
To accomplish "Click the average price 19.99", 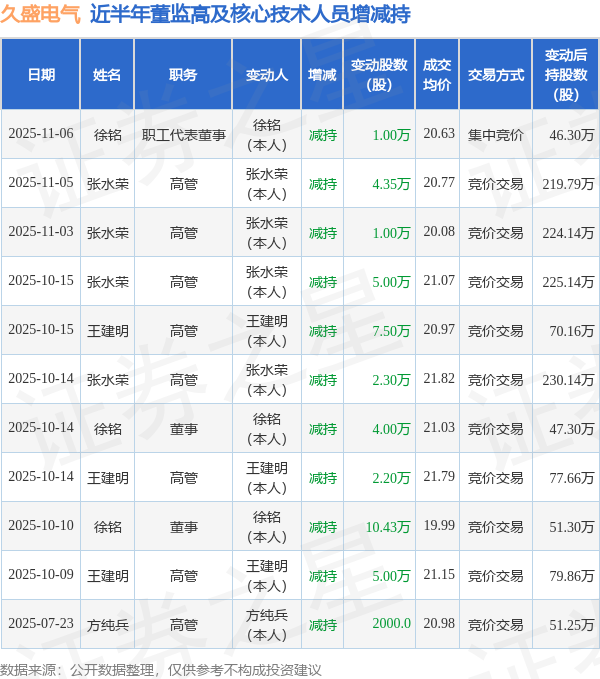I will 439,525.
